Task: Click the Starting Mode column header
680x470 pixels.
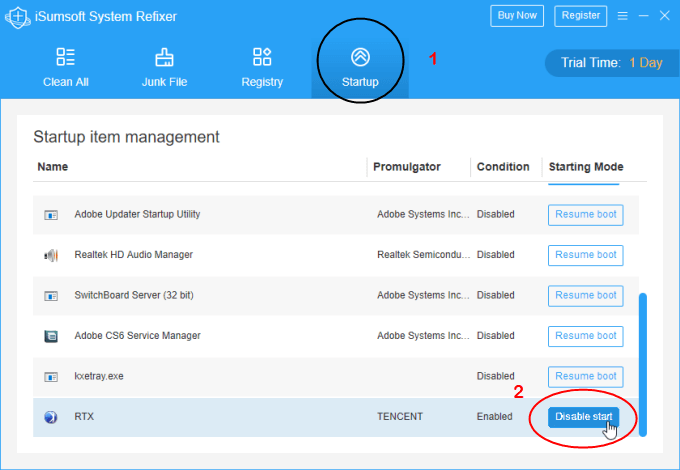Action: point(586,167)
